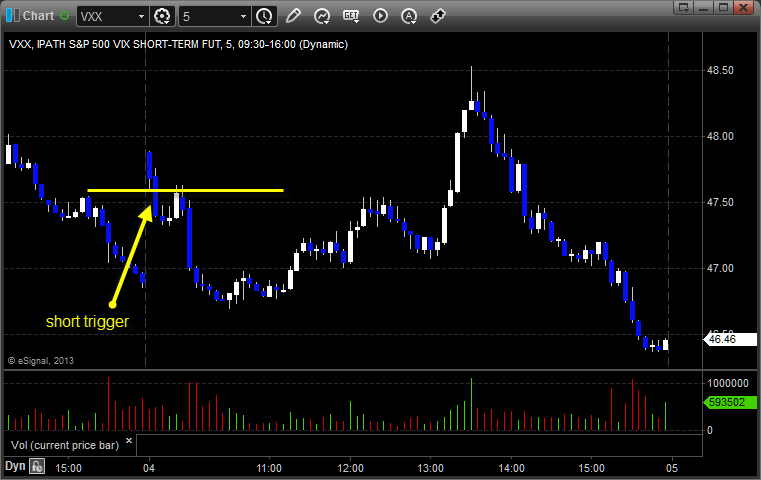Open the window options dropdown in title bar
The width and height of the screenshot is (761, 480).
tap(684, 7)
